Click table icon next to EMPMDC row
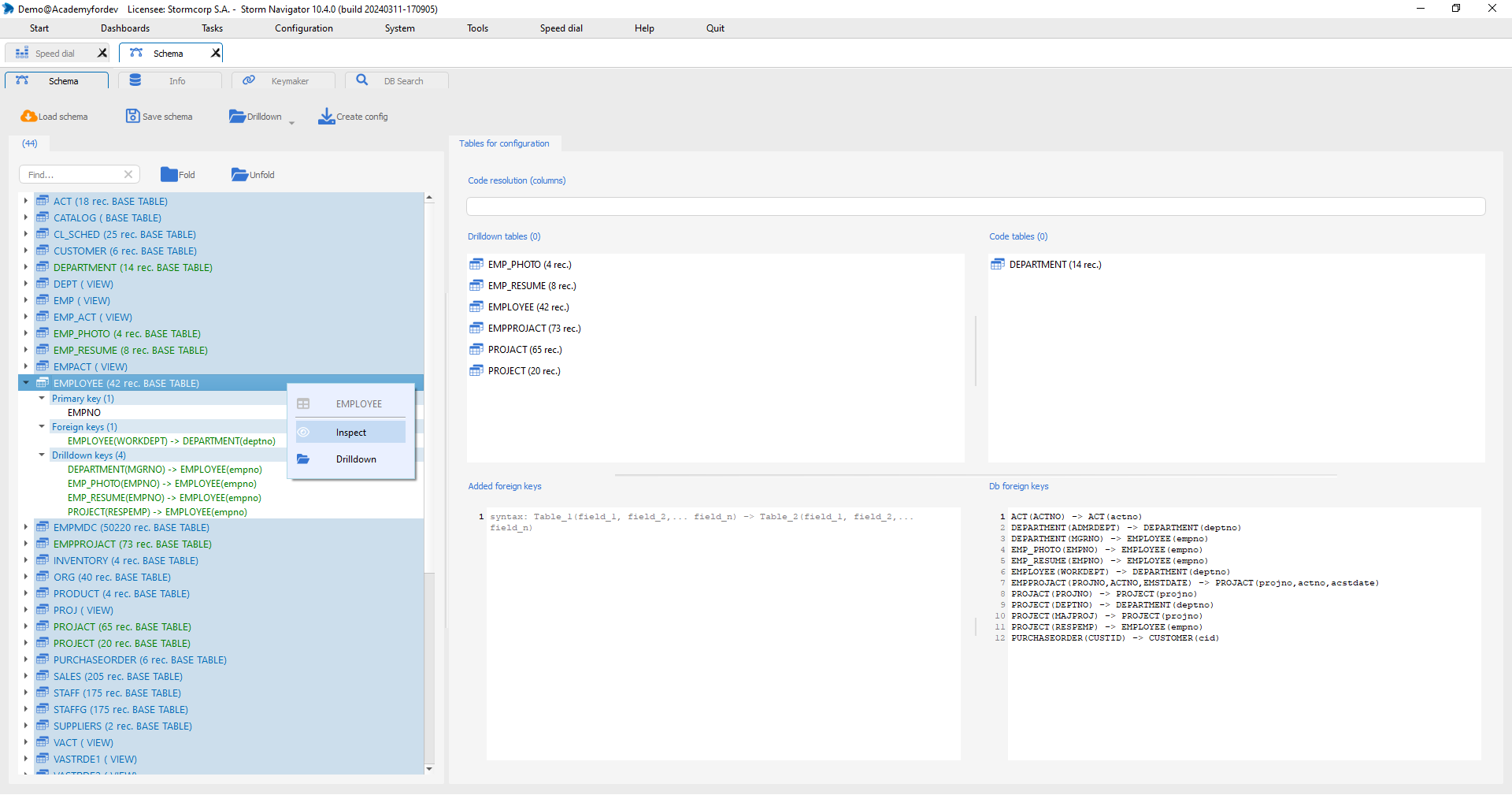This screenshot has height=795, width=1512. point(43,527)
